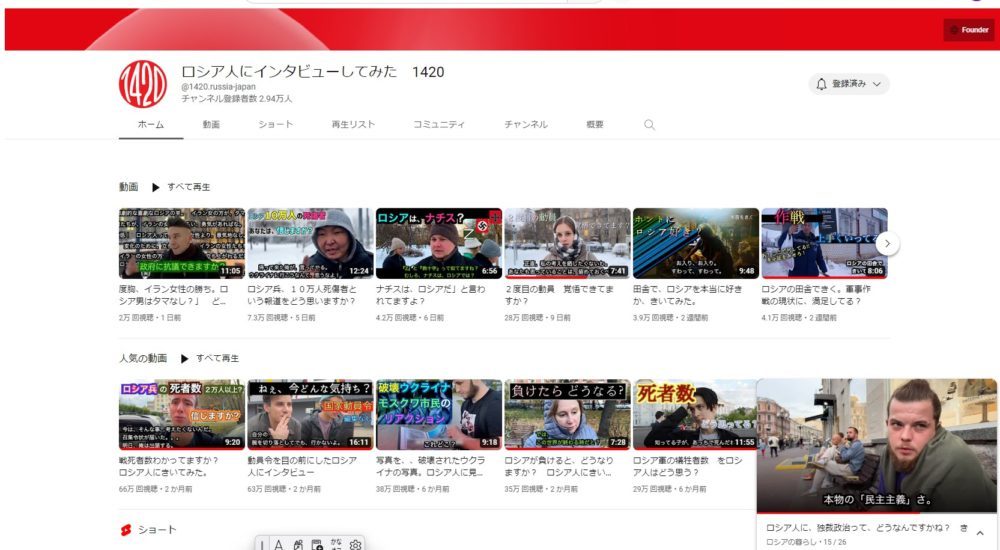The width and height of the screenshot is (1000, 550).
Task: Click the channel name ロシア人にインタビューしてみた 1420
Action: [x=312, y=71]
